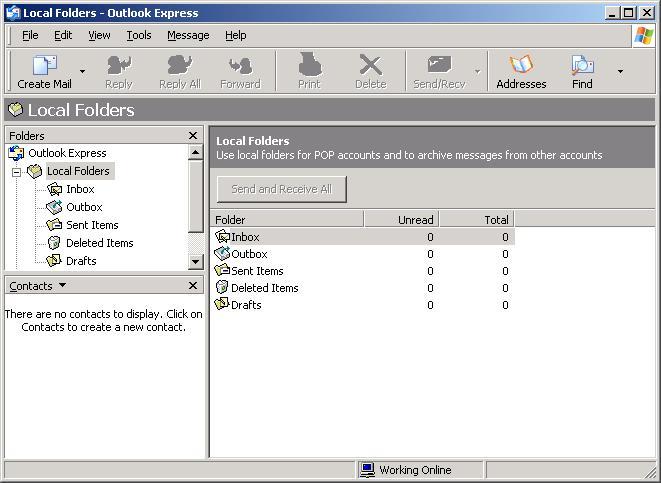661x483 pixels.
Task: Click the Reply toolbar icon
Action: pyautogui.click(x=119, y=65)
